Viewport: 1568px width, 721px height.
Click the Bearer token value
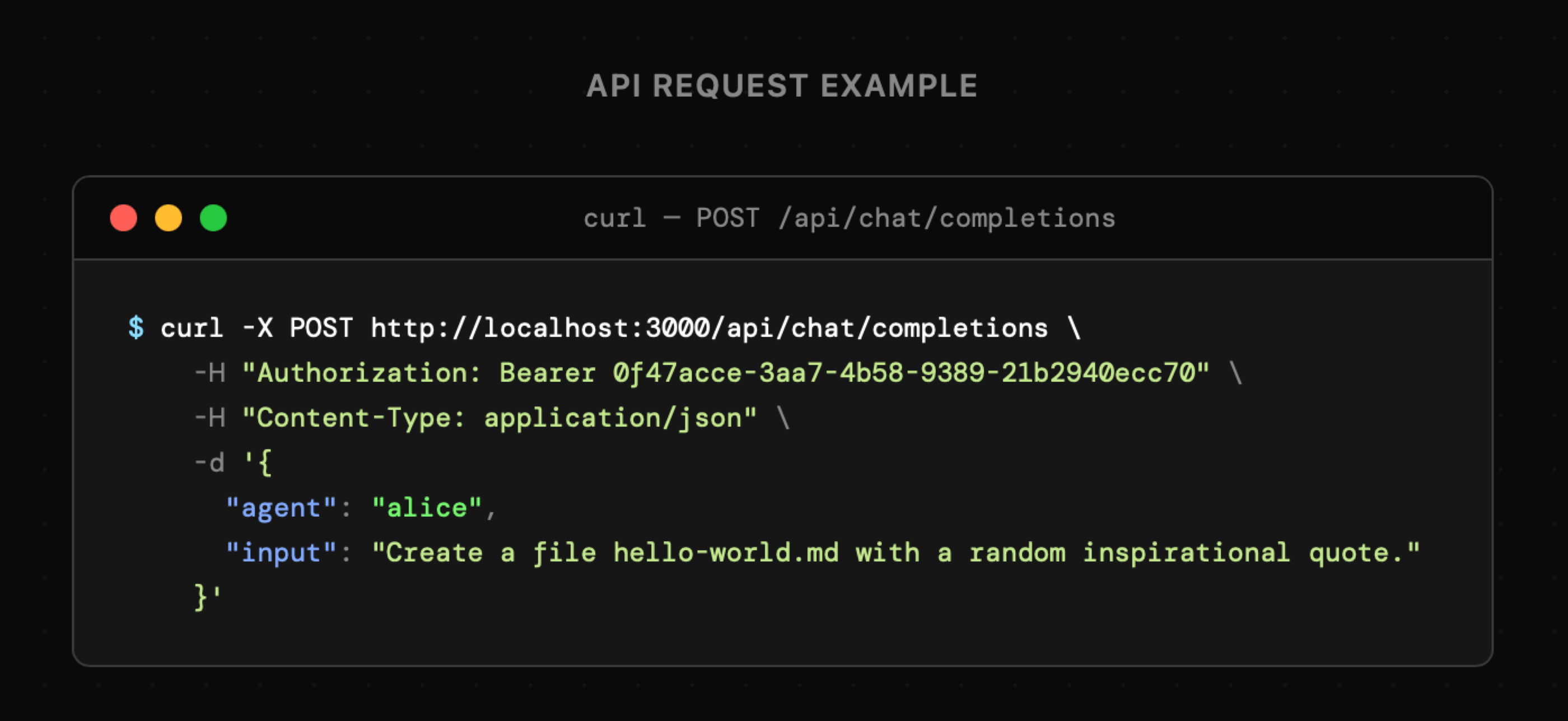pyautogui.click(x=904, y=373)
